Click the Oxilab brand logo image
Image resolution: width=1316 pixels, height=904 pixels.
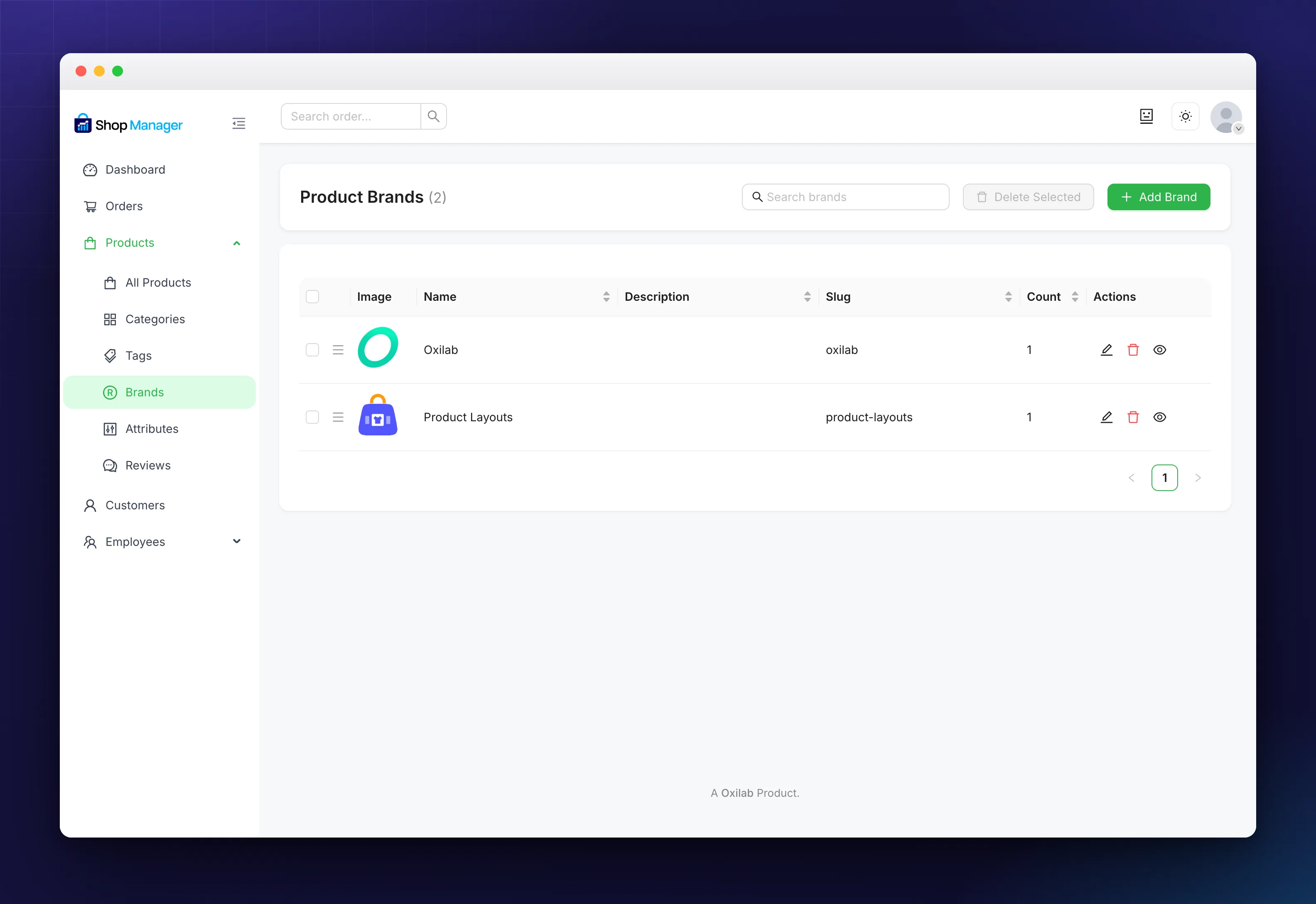point(378,347)
